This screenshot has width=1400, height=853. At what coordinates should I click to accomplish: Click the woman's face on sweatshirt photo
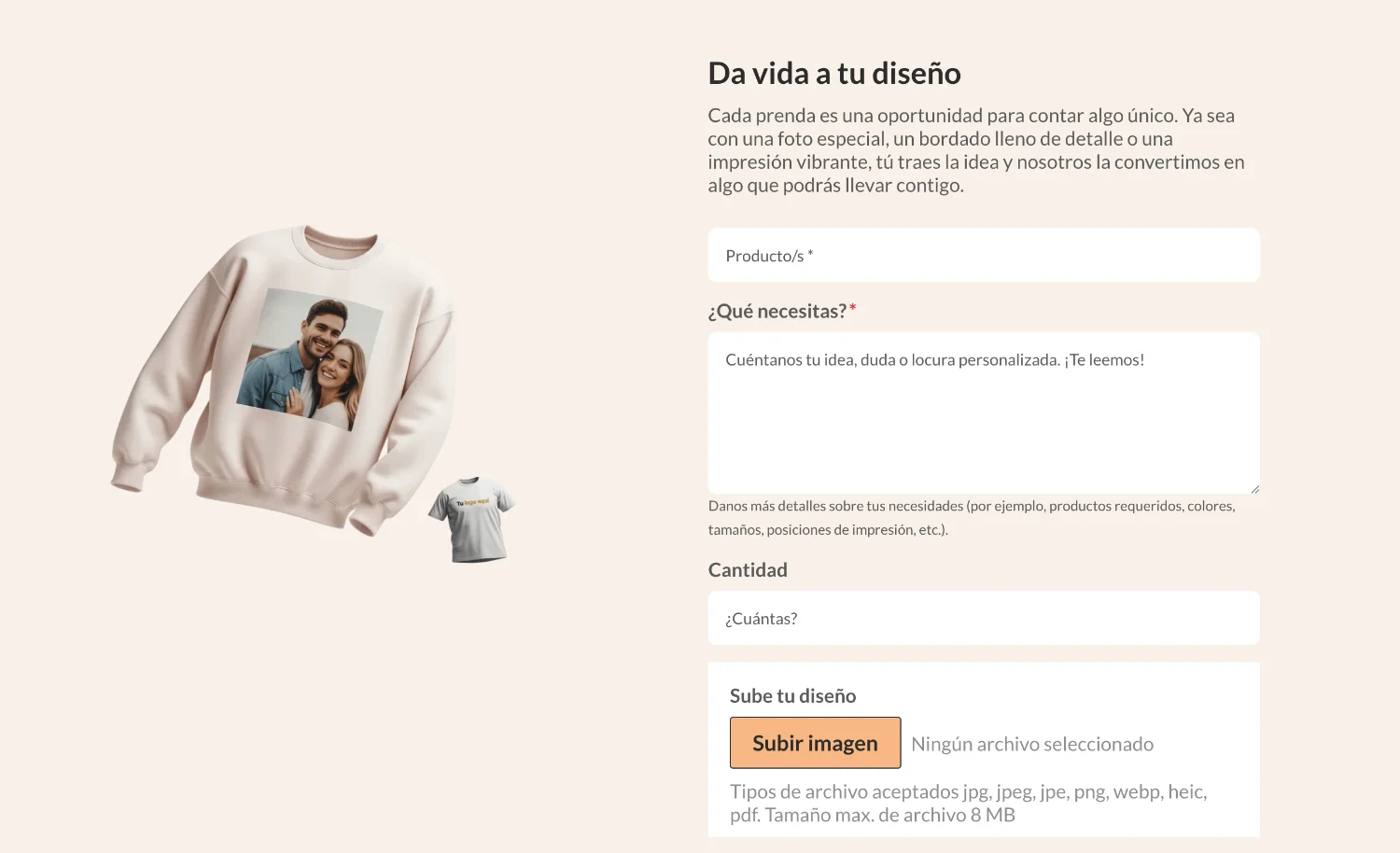pos(337,365)
